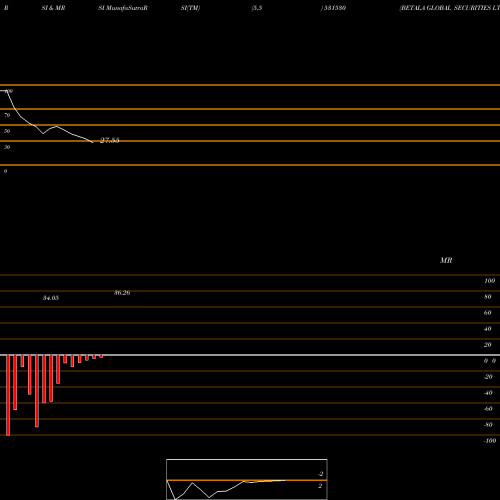This screenshot has height=500, width=500.
Task: Click the stock code ')531530'
Action: tap(333, 8)
